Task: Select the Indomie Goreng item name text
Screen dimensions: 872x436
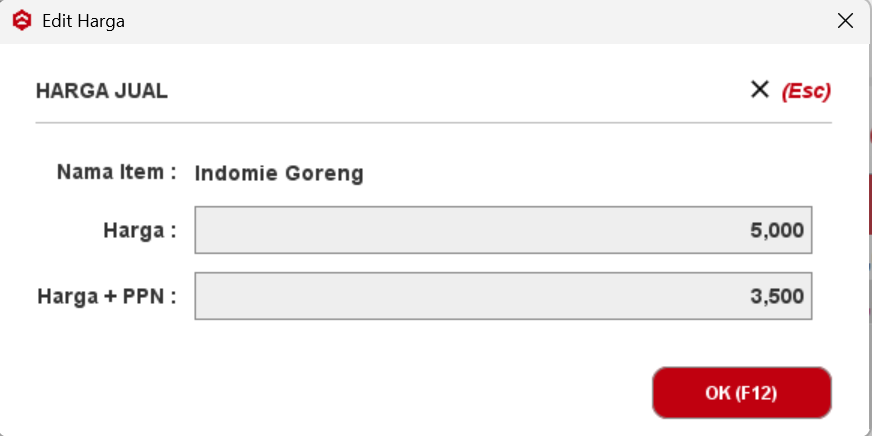Action: click(279, 174)
